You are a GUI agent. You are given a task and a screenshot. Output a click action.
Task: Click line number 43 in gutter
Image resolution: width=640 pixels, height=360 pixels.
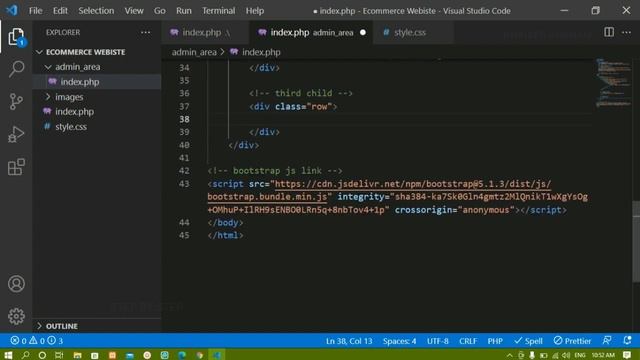[x=184, y=184]
